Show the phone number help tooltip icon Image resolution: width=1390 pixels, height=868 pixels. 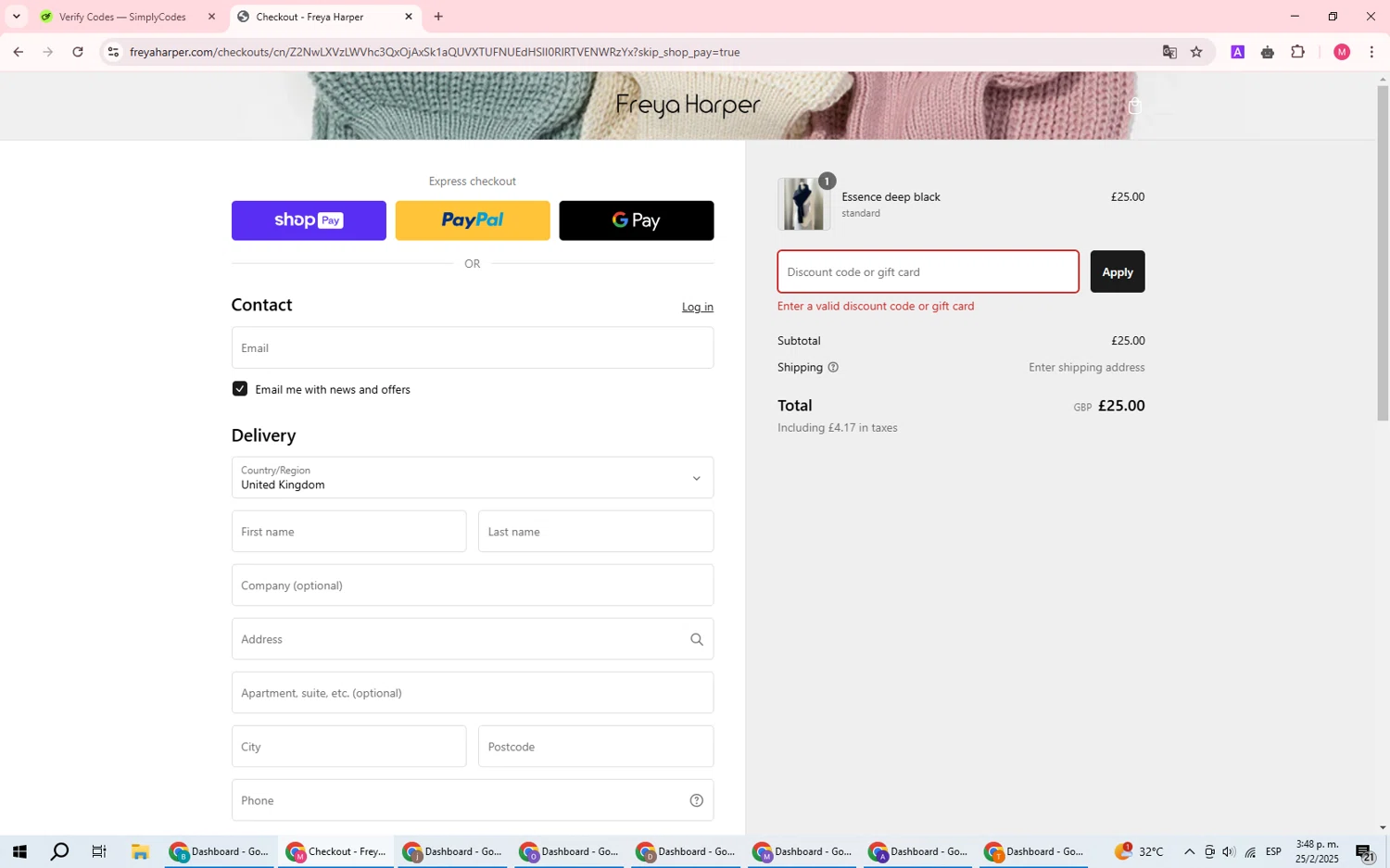(696, 800)
